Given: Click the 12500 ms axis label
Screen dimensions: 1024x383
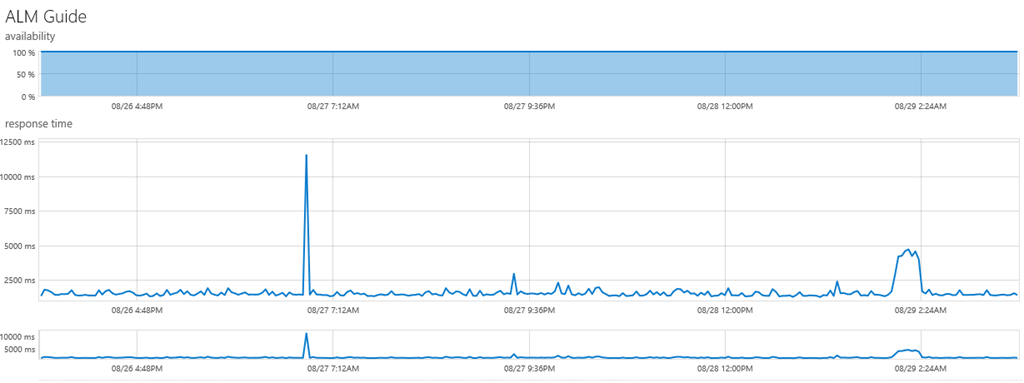Looking at the screenshot, I should 18,142.
